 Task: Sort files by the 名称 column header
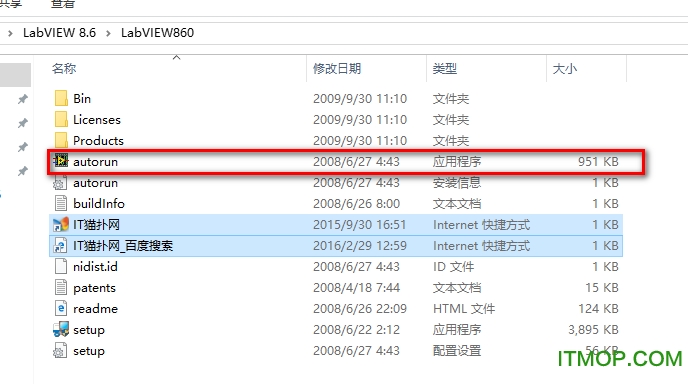(64, 68)
